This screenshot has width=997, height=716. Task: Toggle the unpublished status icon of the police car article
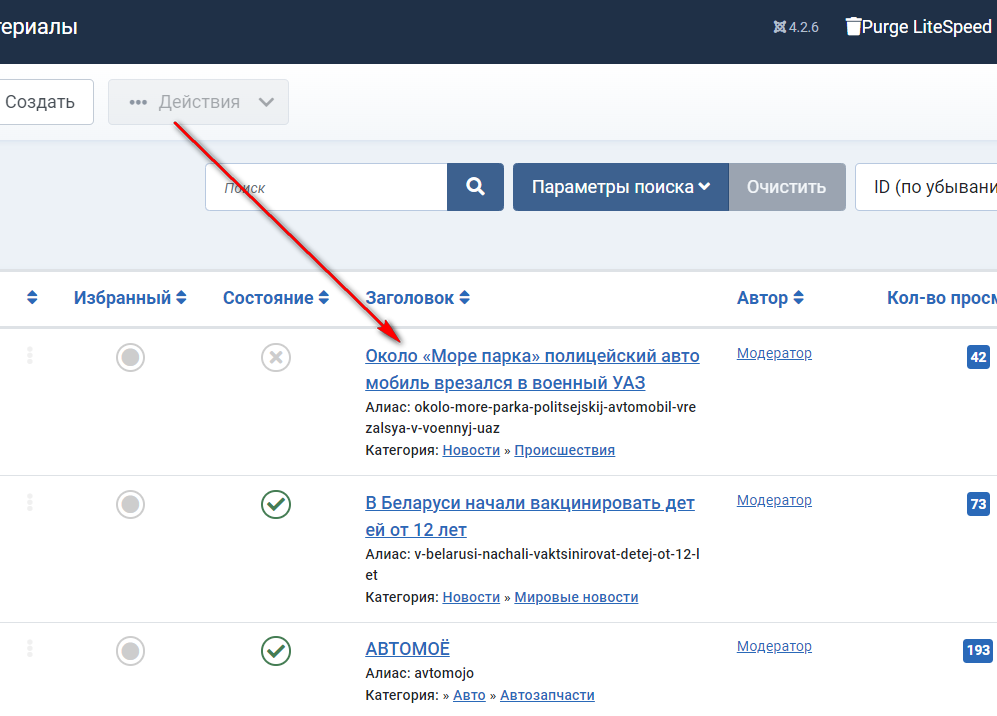click(x=276, y=357)
